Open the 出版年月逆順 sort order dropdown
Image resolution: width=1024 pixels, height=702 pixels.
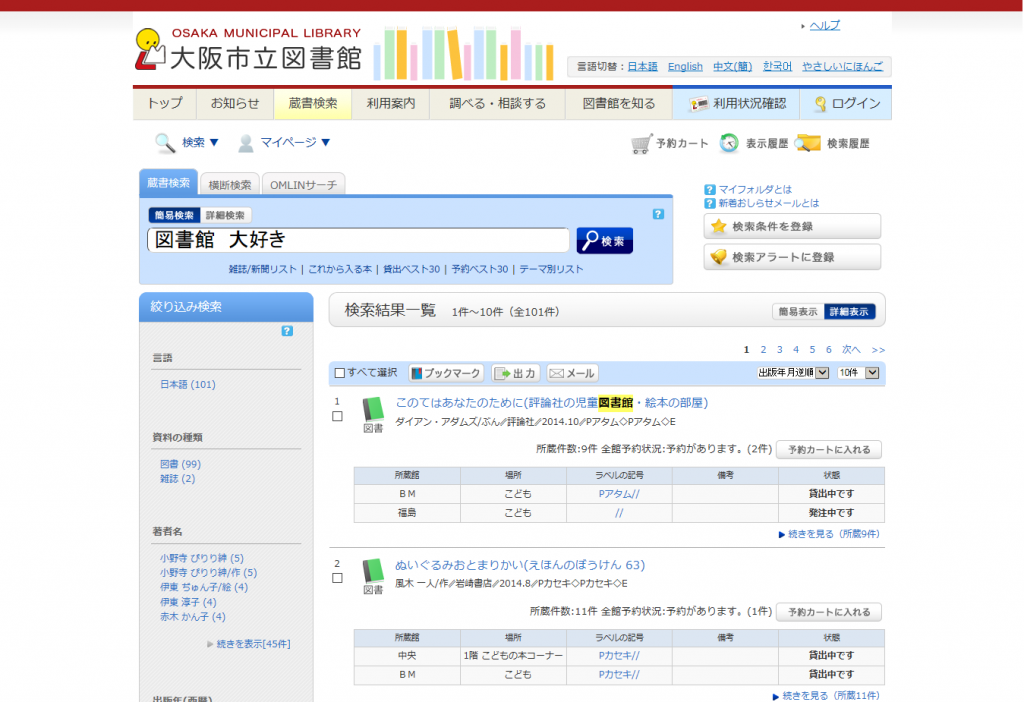tap(795, 372)
